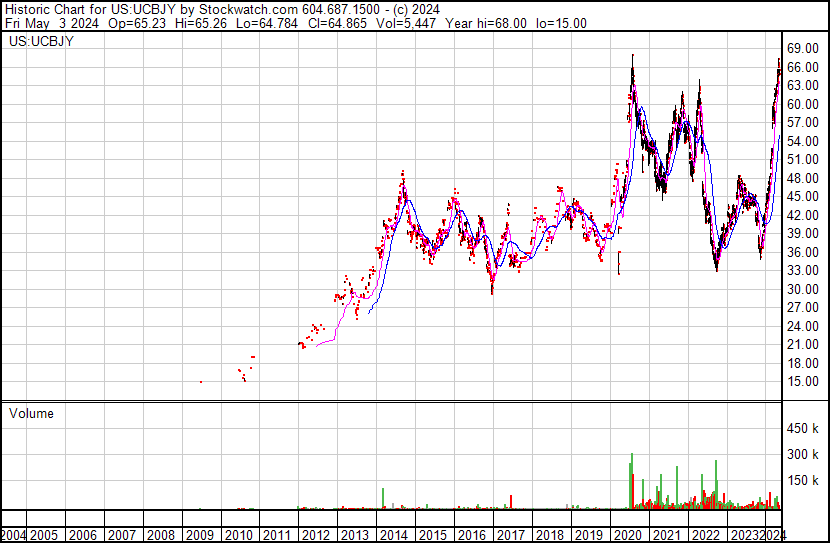Screen dimensions: 830x543
Task: Select the 2005 year label
Action: [43, 535]
